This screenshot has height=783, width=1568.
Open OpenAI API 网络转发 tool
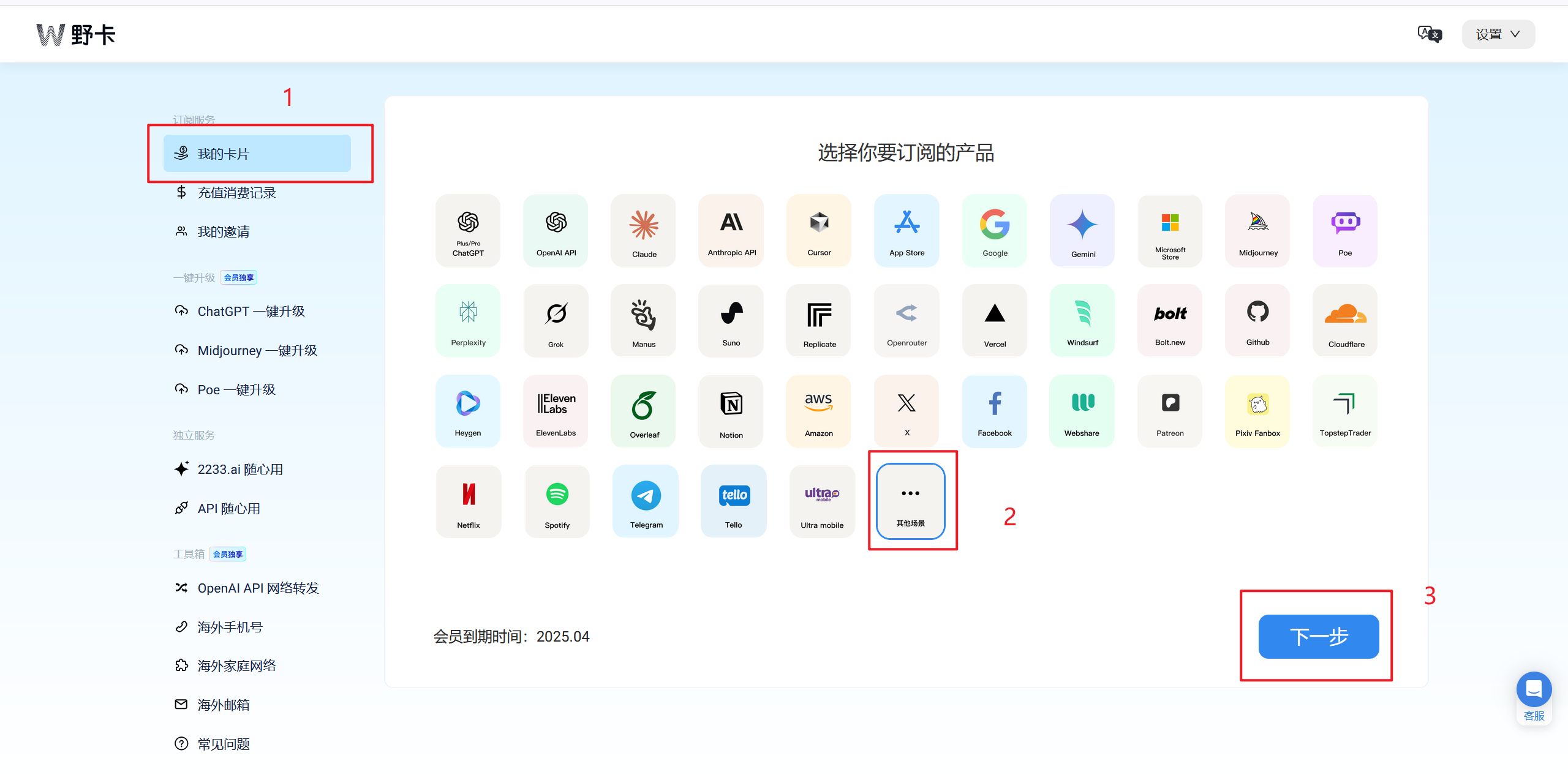coord(257,588)
